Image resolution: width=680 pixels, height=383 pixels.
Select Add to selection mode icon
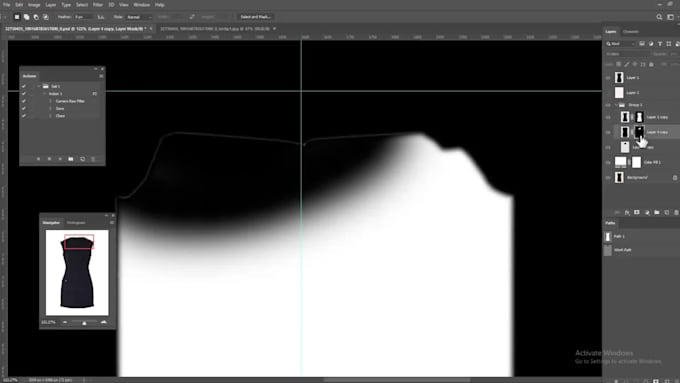(x=26, y=17)
